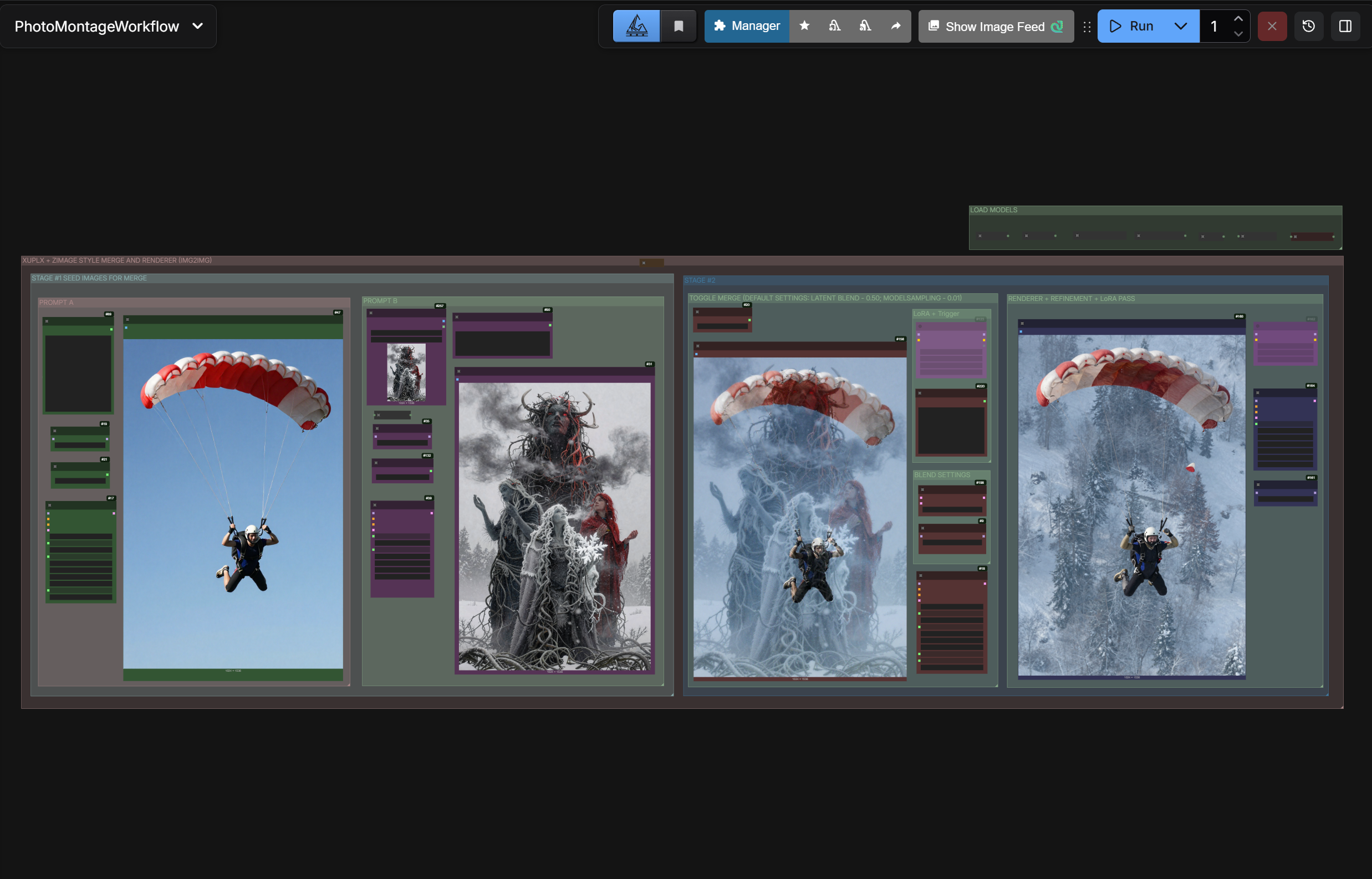
Task: Click the first unload models icon after star
Action: (x=834, y=25)
